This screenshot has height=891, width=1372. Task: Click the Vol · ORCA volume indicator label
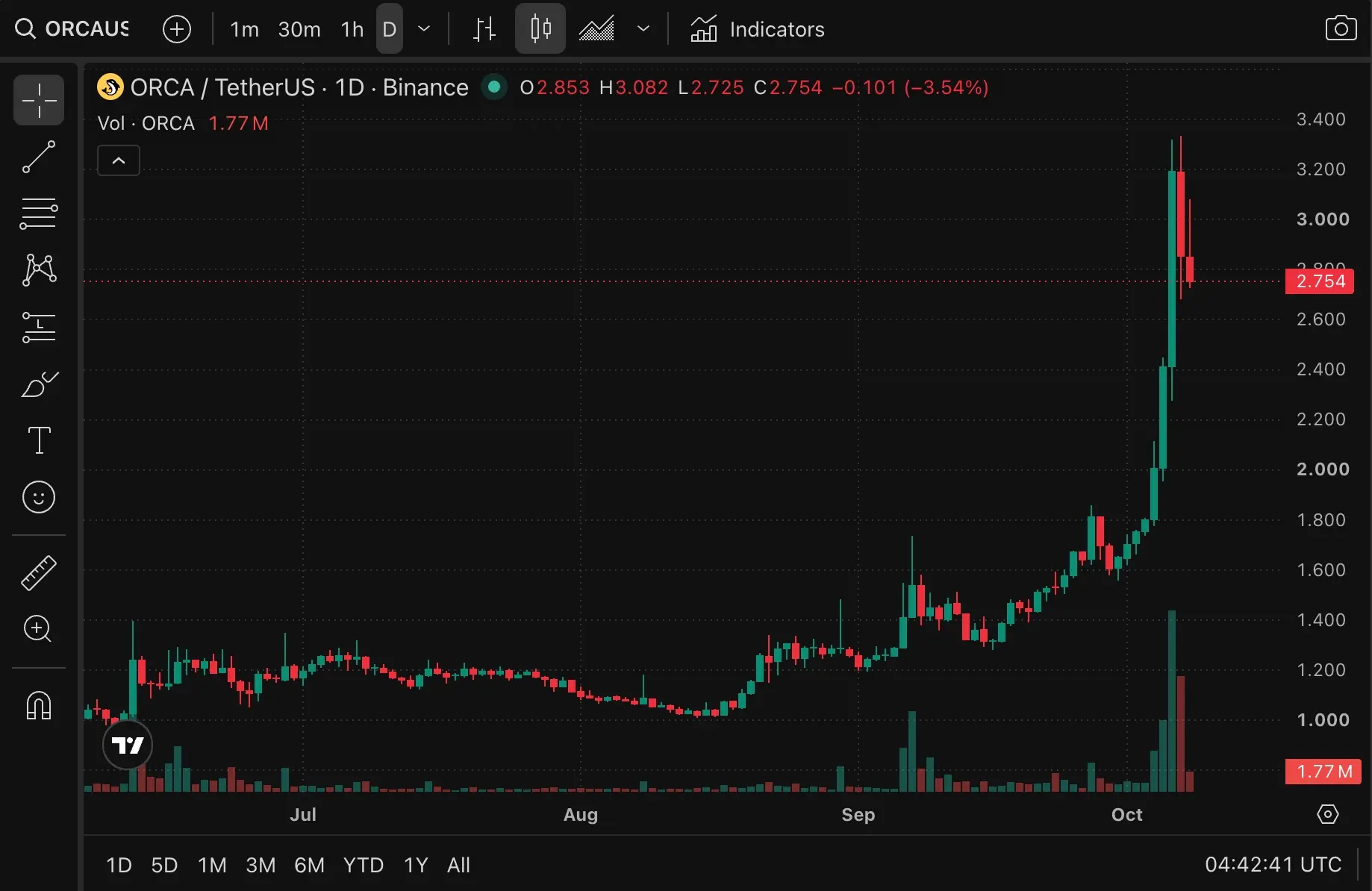[x=146, y=123]
